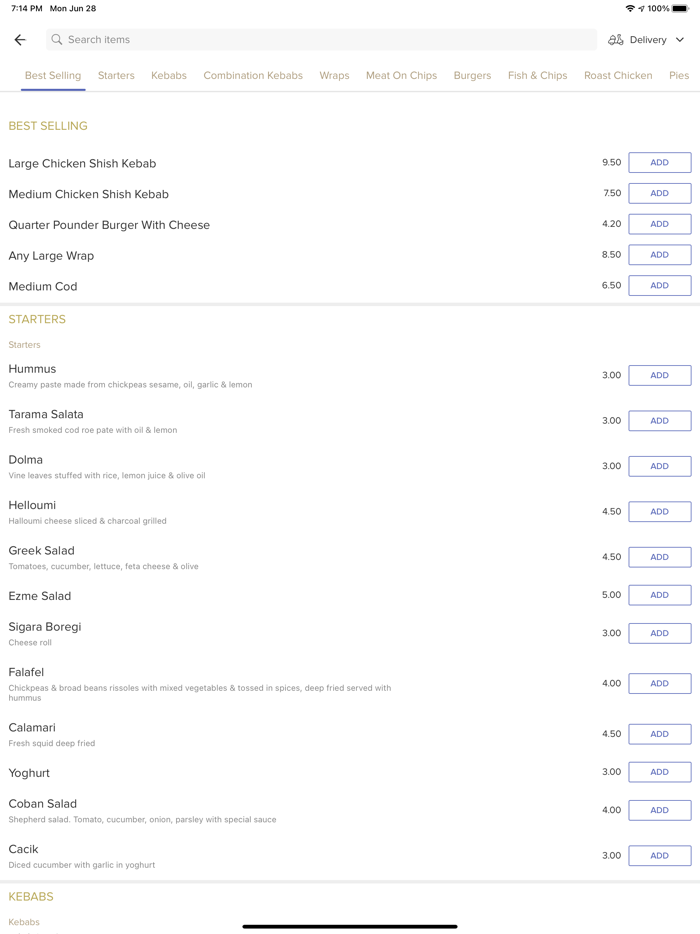Add Quarter Pounder Burger With Cheese
The image size is (700, 934).
pos(659,224)
